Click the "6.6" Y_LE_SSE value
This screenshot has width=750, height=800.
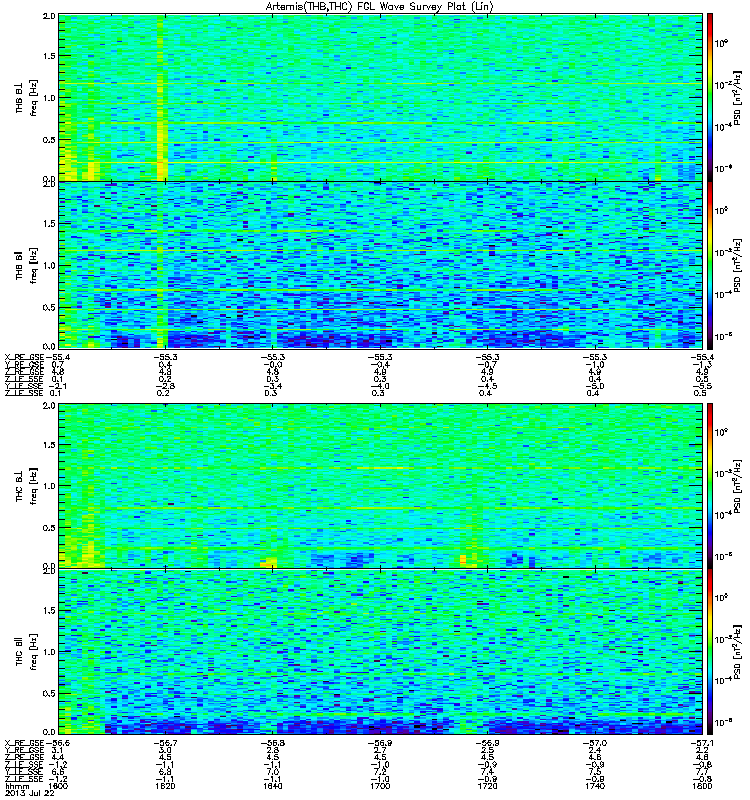[x=57, y=772]
